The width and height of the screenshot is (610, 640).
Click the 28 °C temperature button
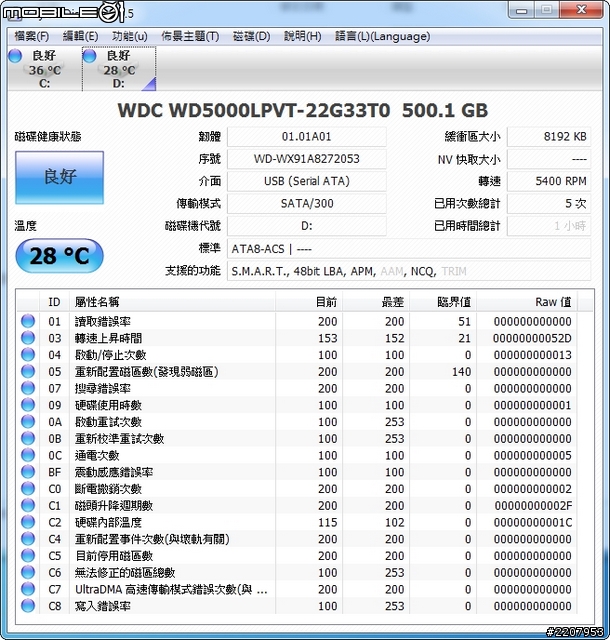click(x=59, y=256)
